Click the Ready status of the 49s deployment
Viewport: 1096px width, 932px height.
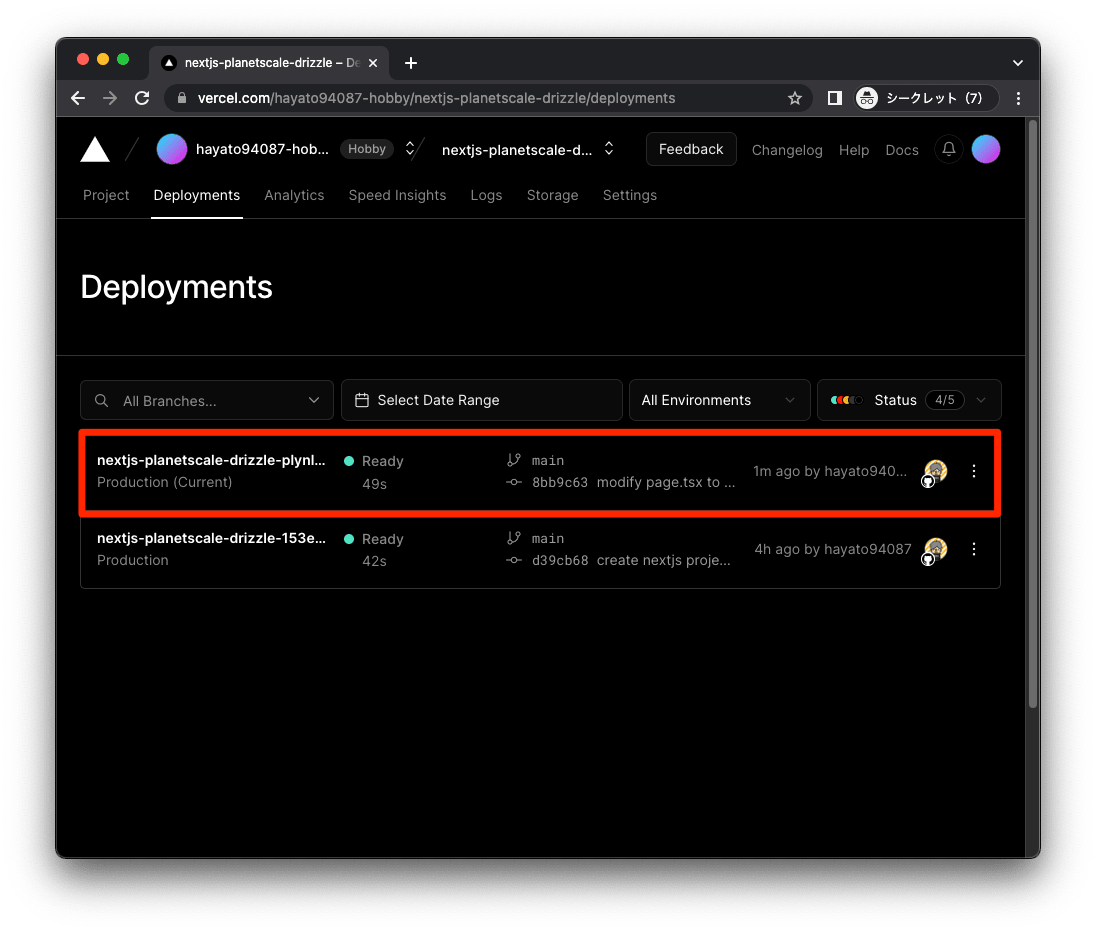374,461
